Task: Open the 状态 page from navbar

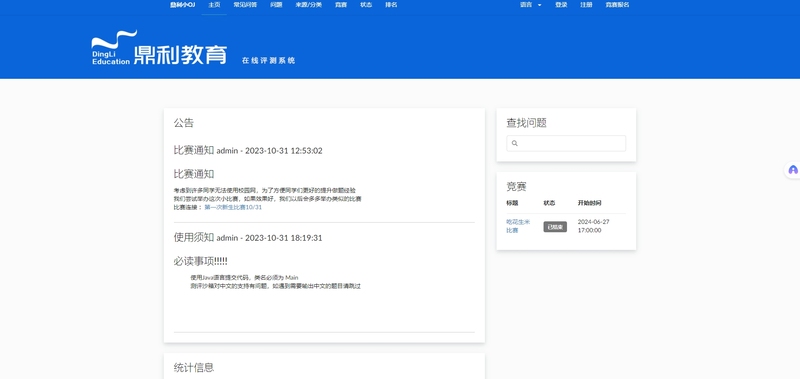Action: 366,5
